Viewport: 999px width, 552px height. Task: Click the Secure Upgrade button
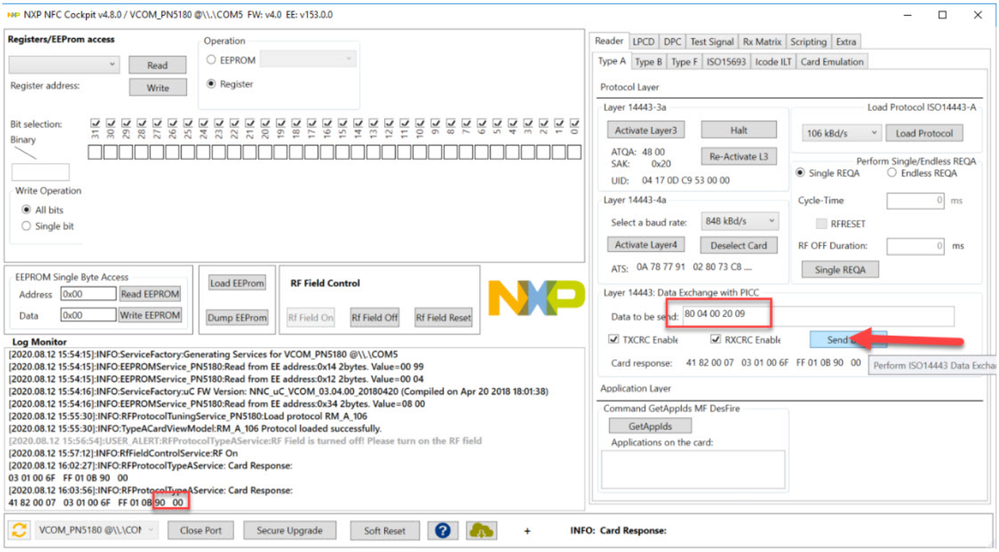pos(289,530)
